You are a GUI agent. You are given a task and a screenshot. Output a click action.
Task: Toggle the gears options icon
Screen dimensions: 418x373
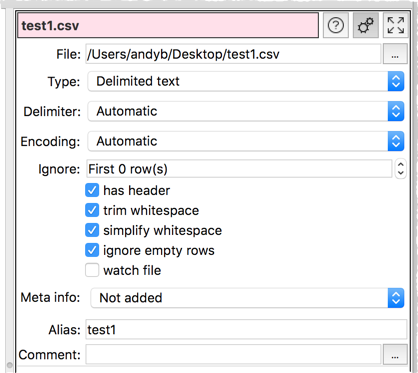point(366,25)
